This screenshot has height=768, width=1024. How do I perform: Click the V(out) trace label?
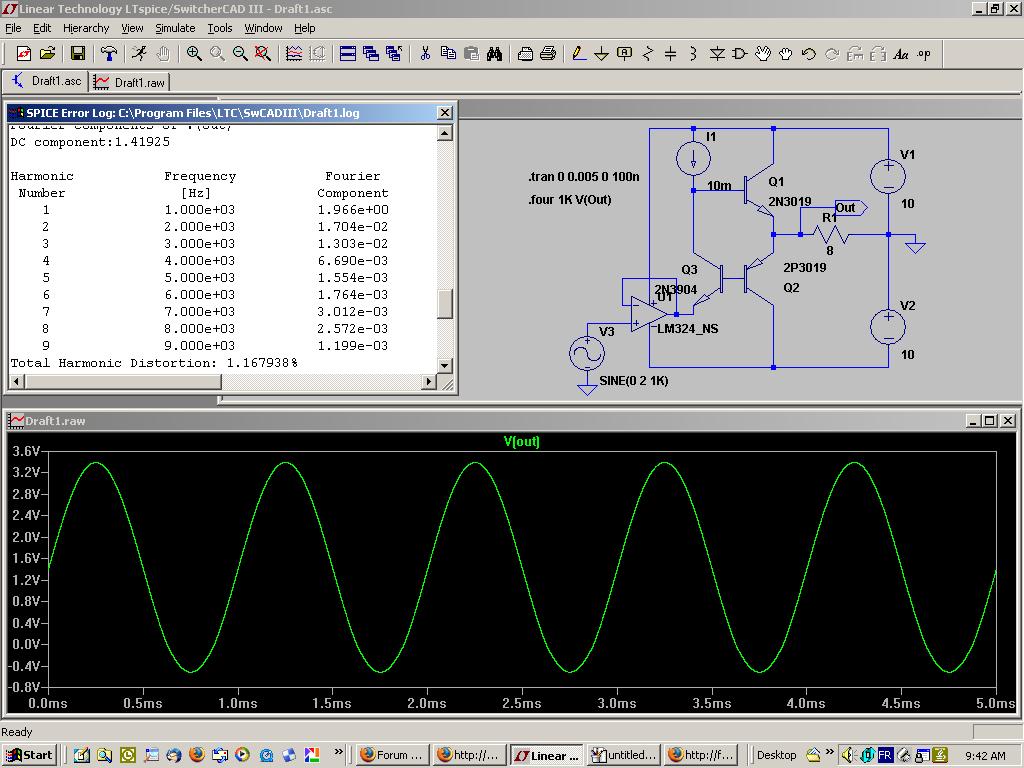coord(521,441)
